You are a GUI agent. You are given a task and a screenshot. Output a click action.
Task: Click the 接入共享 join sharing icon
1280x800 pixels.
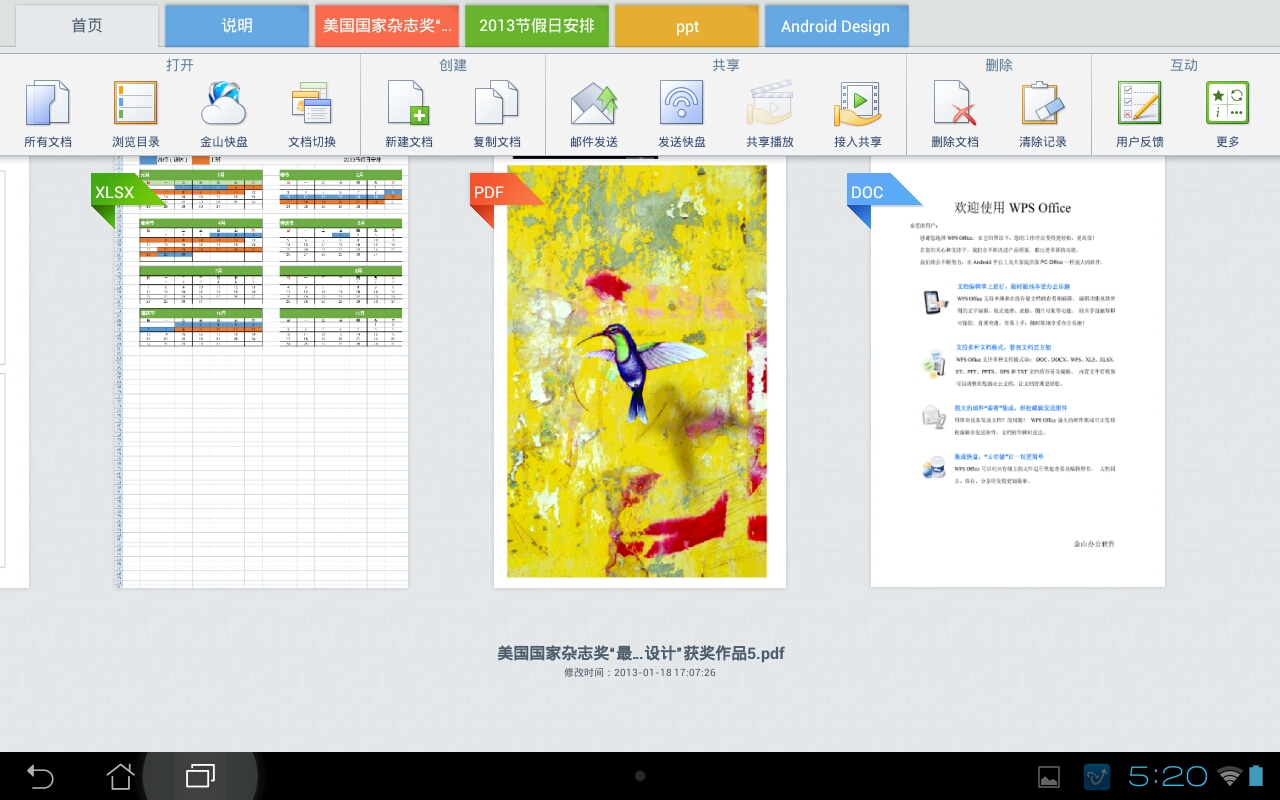[858, 103]
